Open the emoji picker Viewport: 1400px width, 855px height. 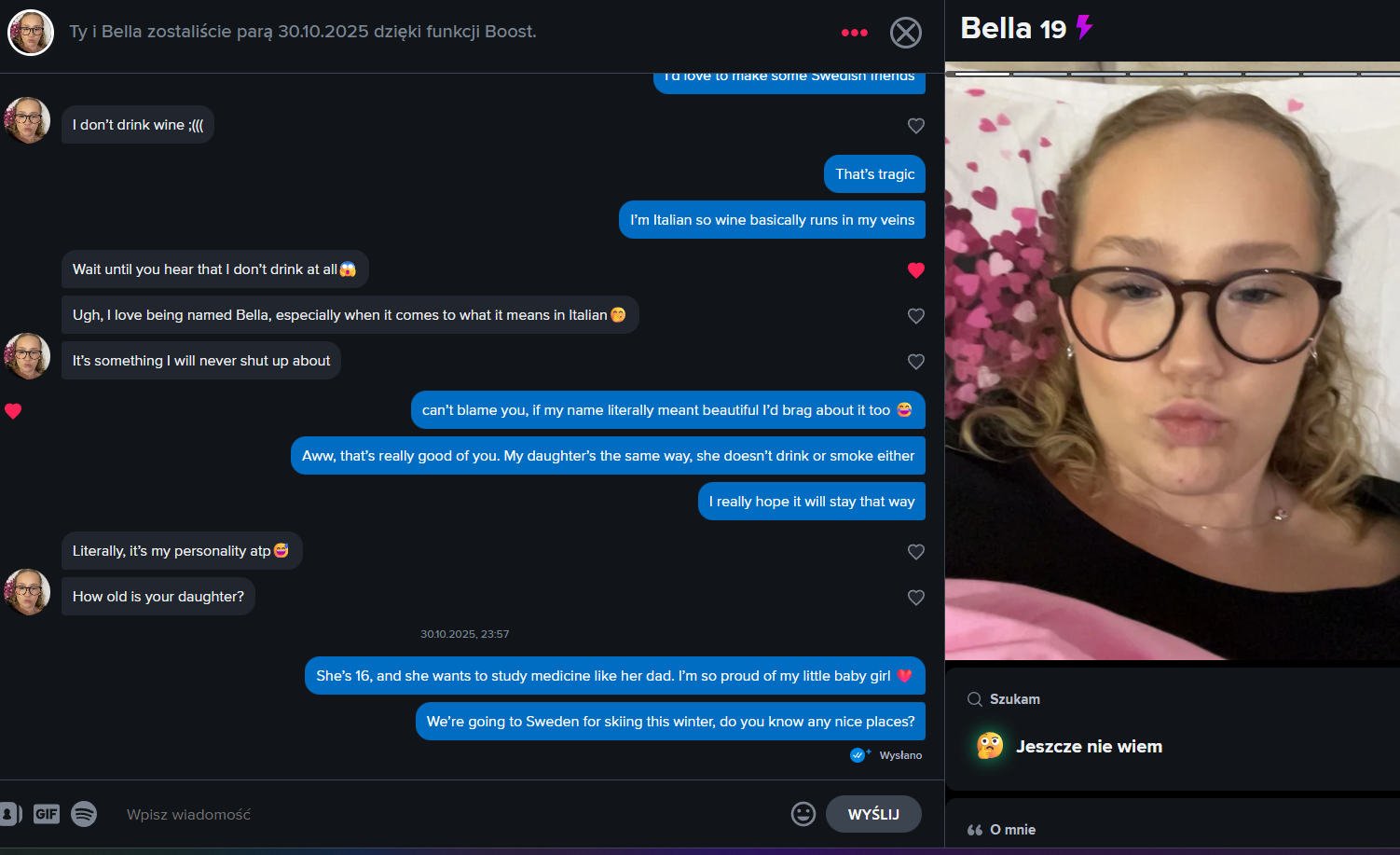coord(803,814)
